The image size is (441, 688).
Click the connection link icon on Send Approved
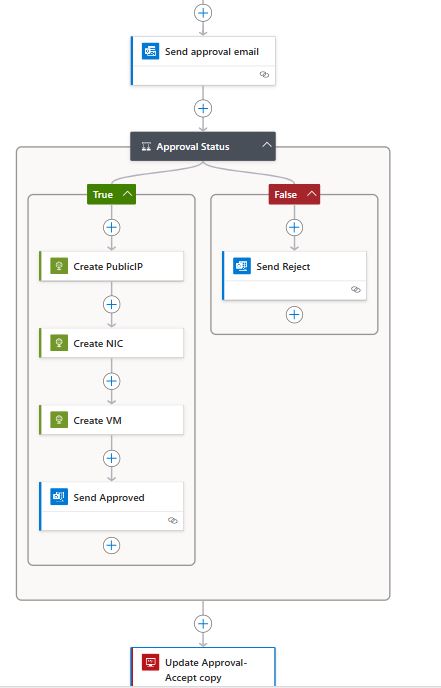pos(173,520)
